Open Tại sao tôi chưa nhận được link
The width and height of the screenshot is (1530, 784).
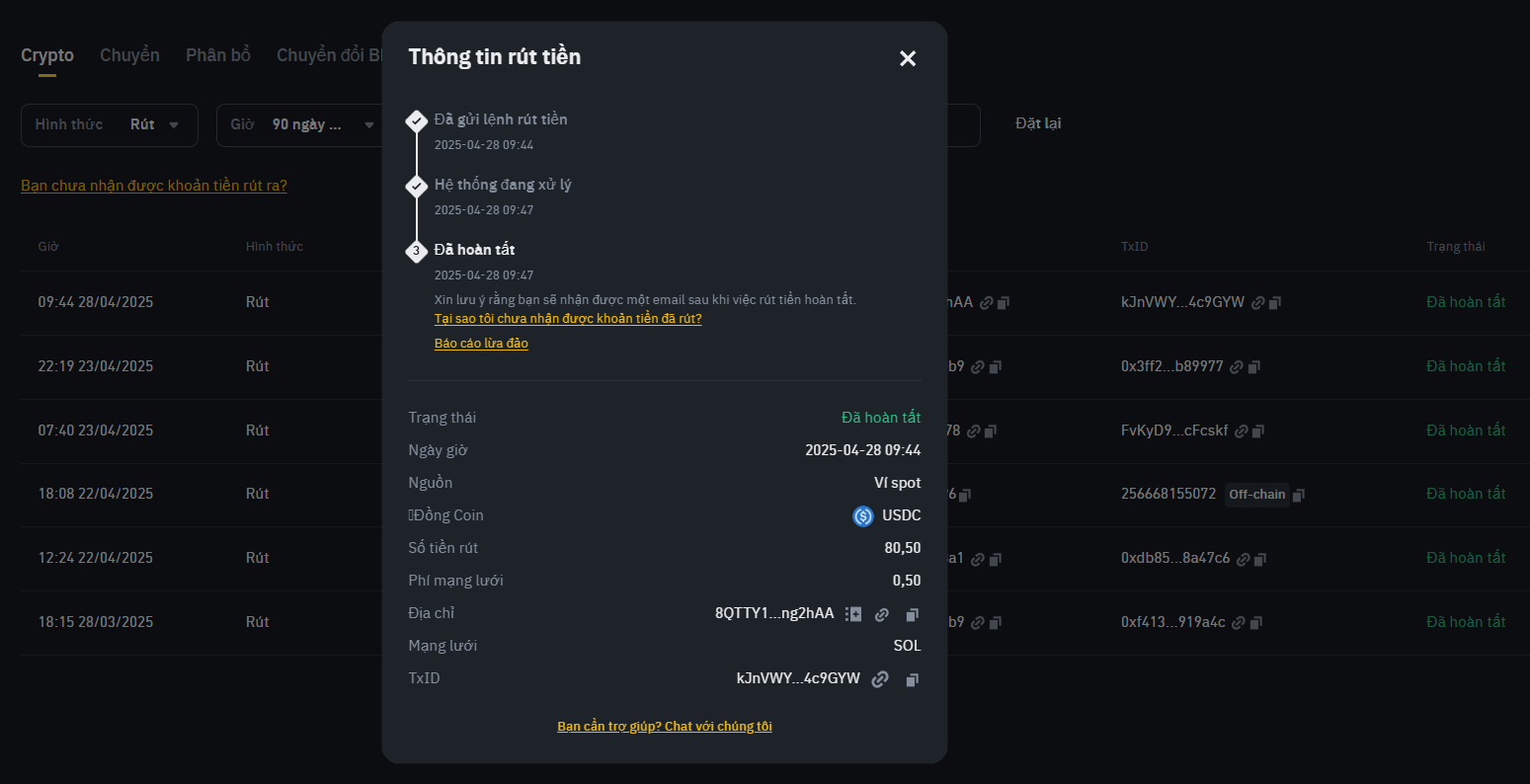pyautogui.click(x=568, y=319)
